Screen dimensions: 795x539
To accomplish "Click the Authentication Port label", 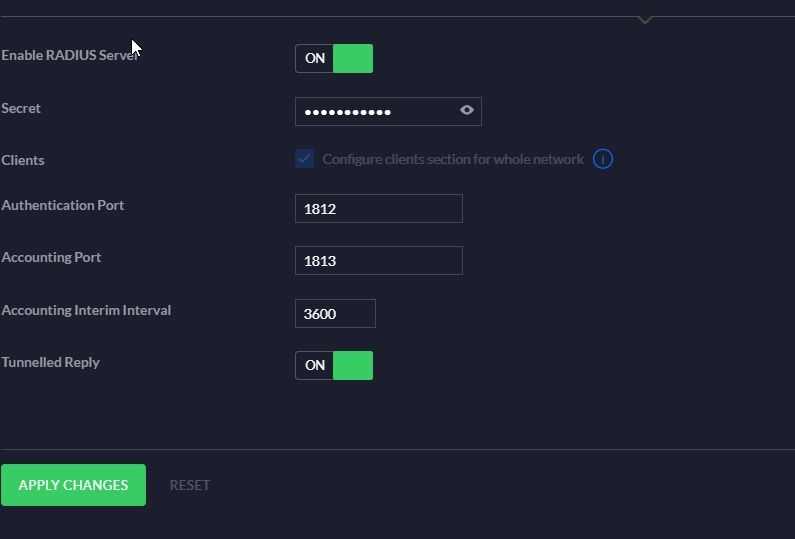I will click(x=63, y=205).
